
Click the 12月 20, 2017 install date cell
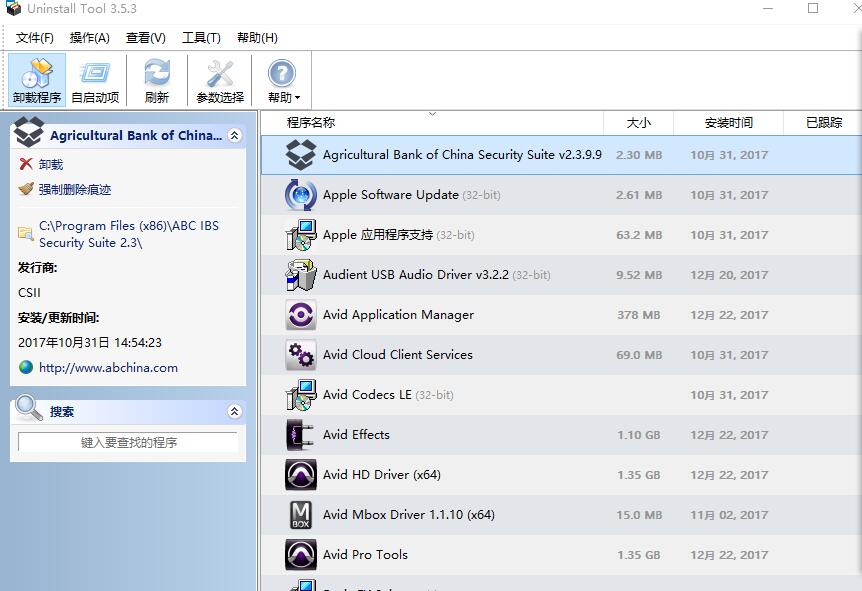[x=729, y=275]
